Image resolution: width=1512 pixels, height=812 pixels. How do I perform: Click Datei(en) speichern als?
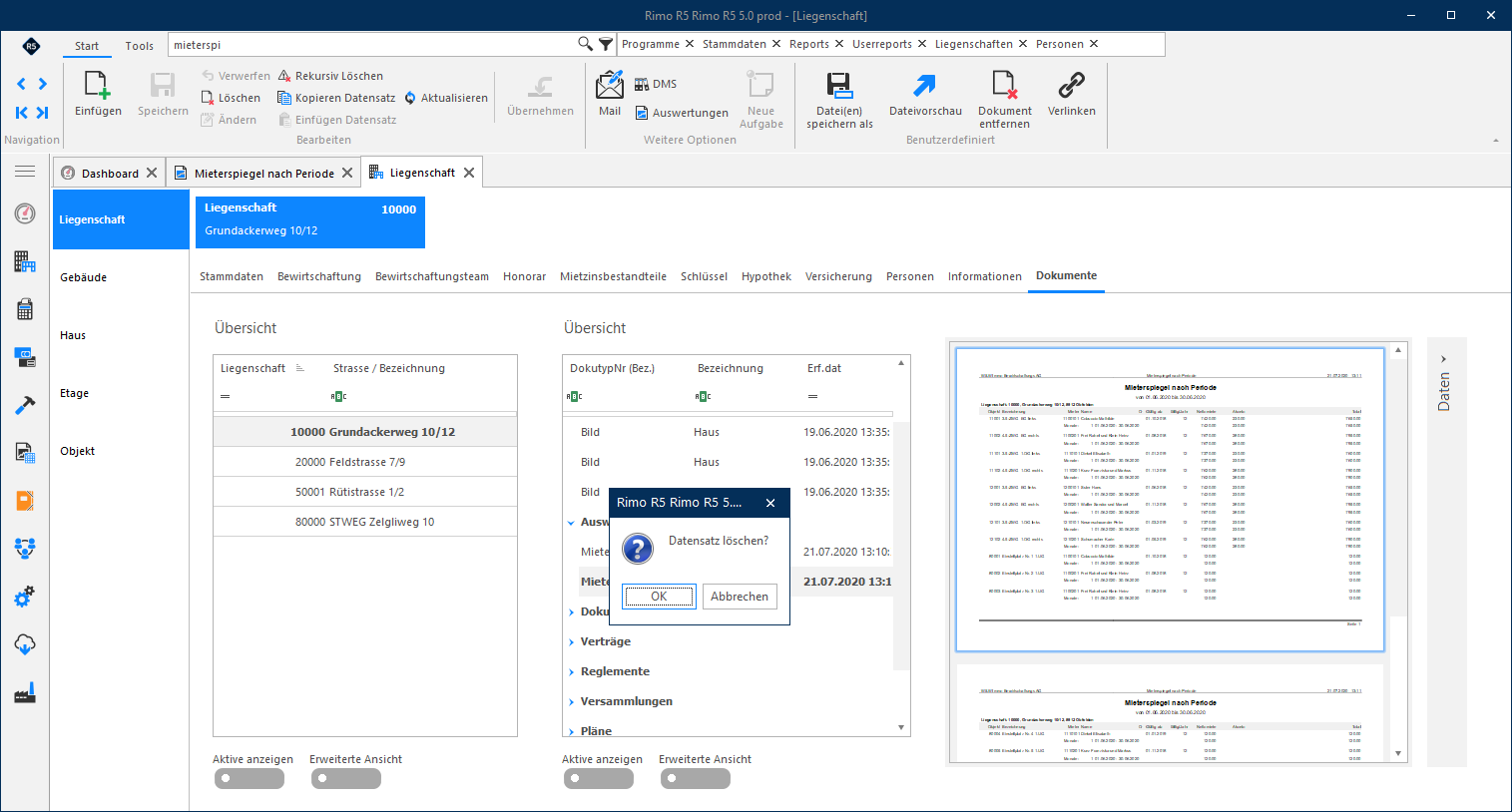(x=839, y=100)
